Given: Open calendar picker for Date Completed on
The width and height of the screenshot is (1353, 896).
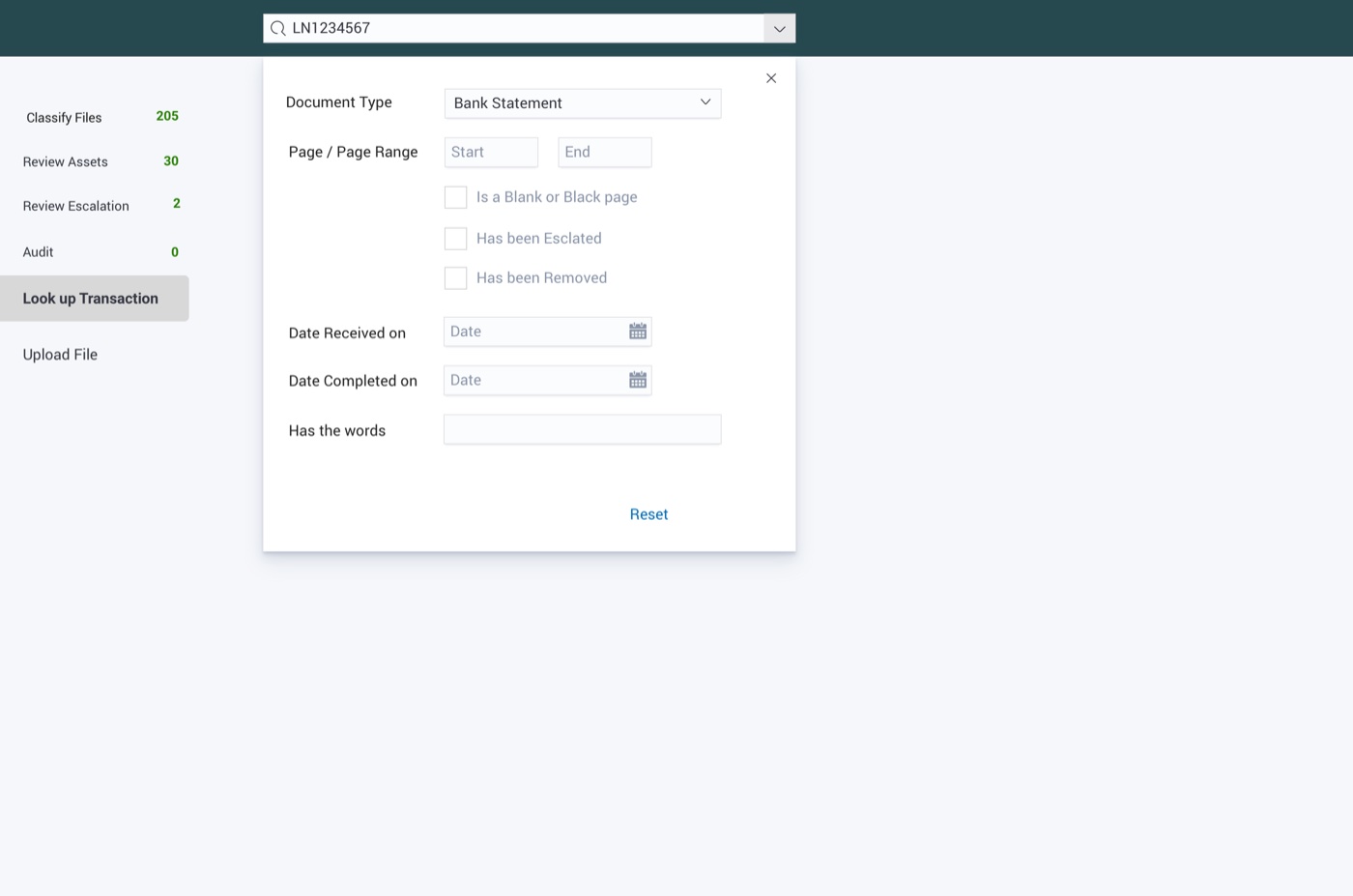Looking at the screenshot, I should pyautogui.click(x=638, y=380).
